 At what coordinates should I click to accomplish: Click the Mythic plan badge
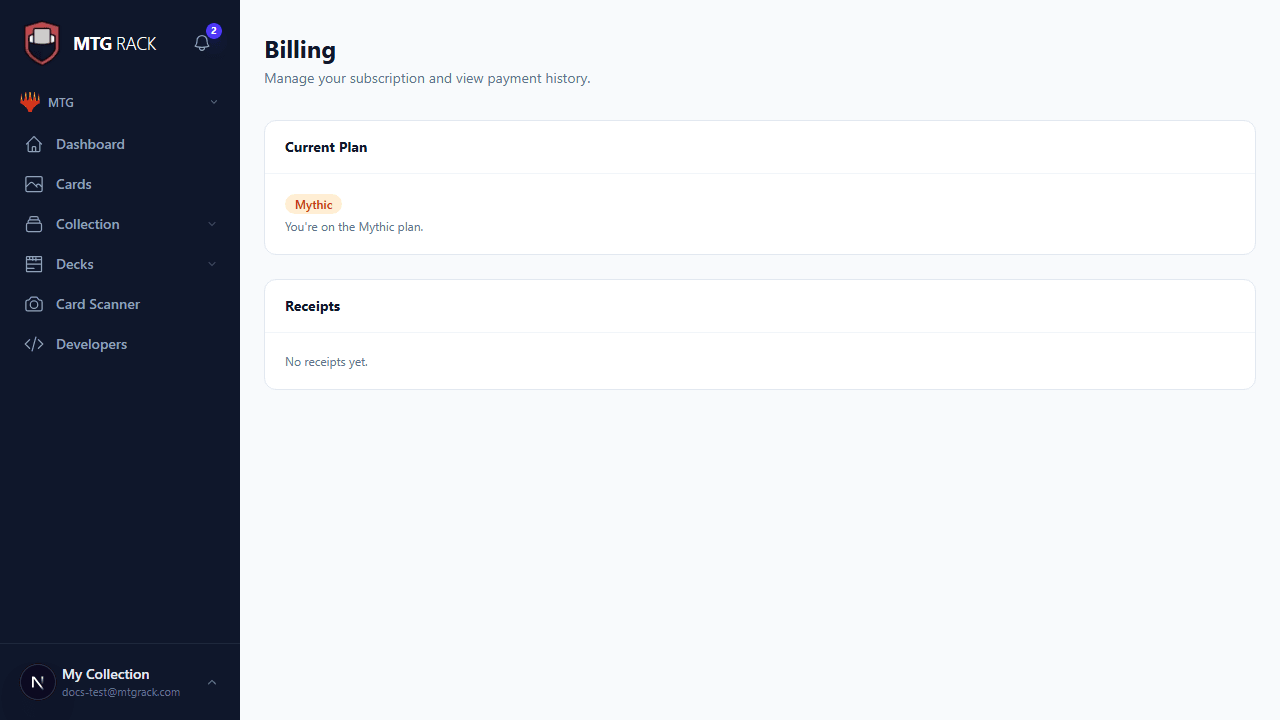coord(313,204)
